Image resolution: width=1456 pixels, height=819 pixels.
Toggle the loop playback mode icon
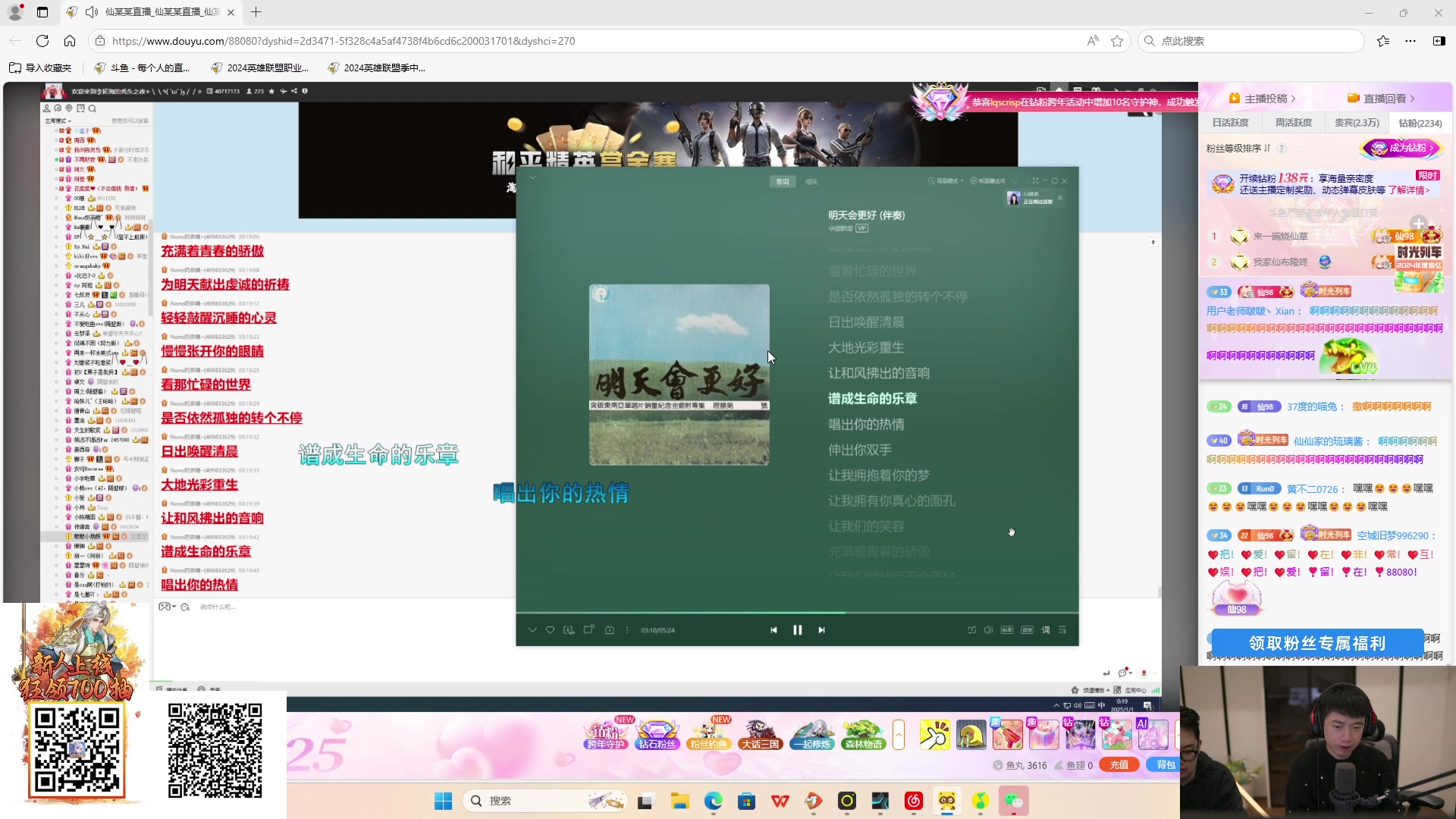[971, 630]
